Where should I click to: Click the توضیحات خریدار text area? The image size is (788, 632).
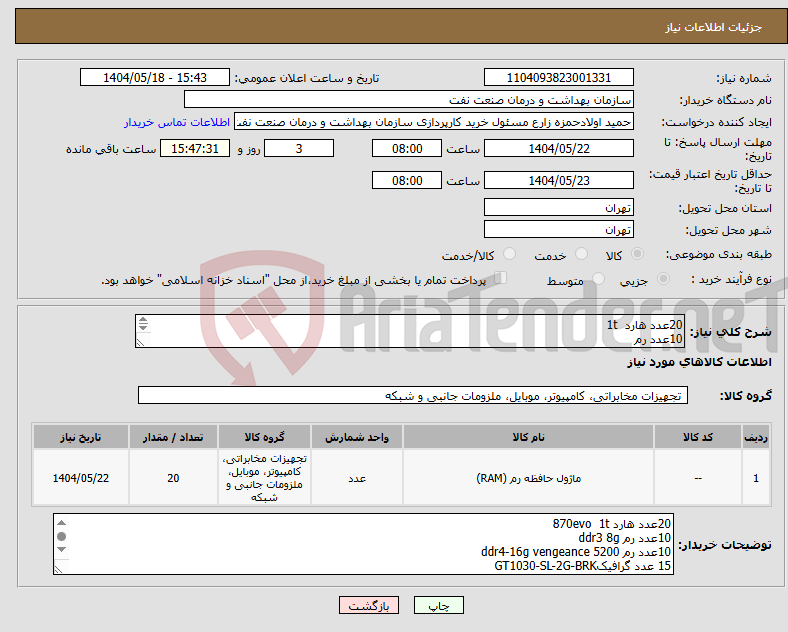coord(363,544)
